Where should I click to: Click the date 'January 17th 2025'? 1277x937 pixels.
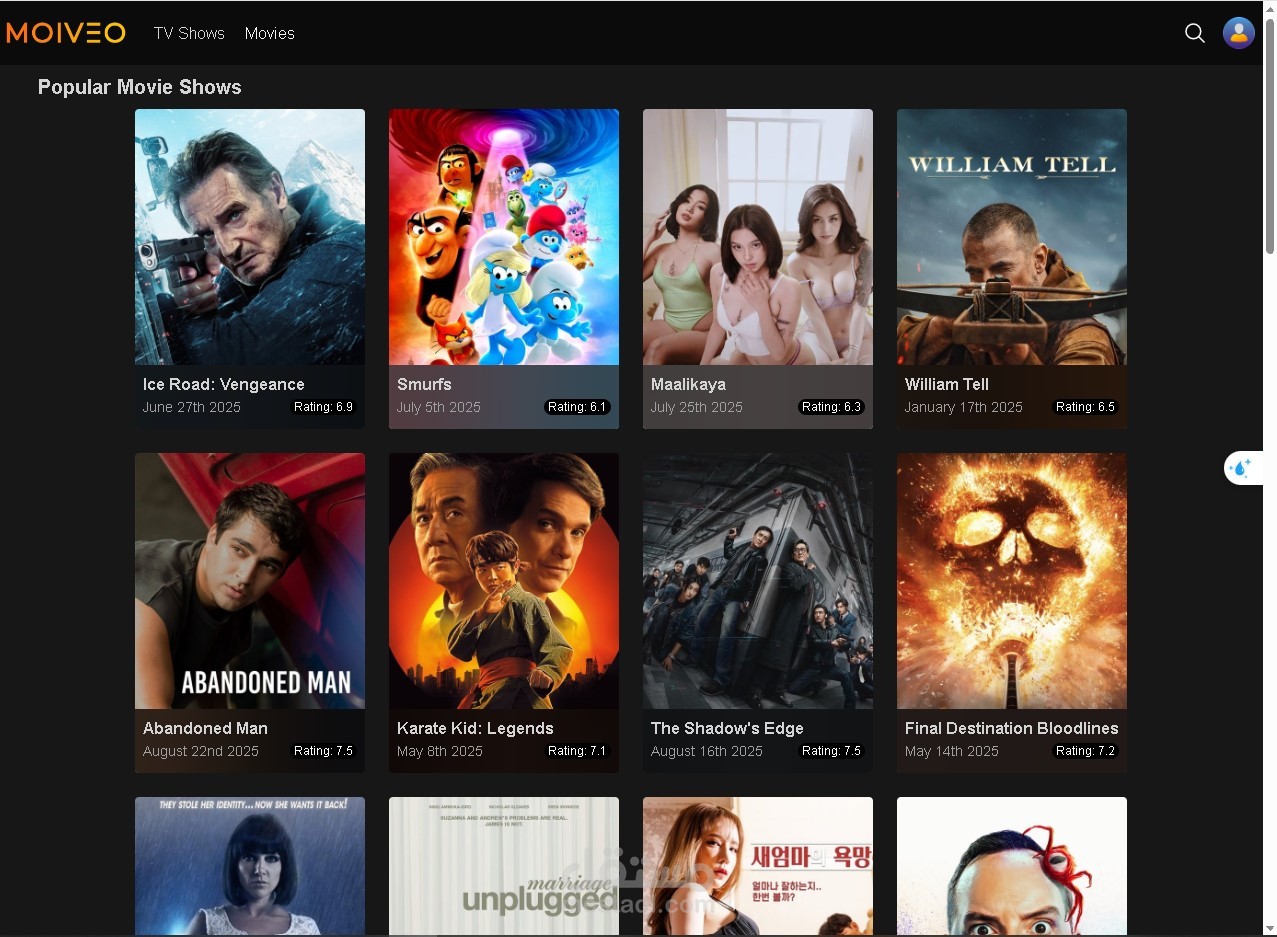964,407
